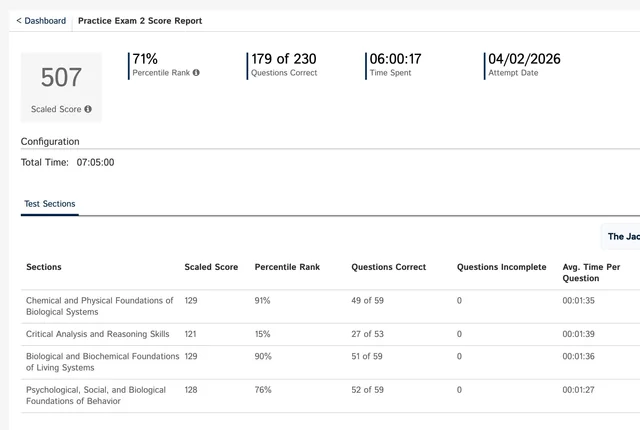Click the Scaled Score column header
This screenshot has width=640, height=430.
point(211,267)
